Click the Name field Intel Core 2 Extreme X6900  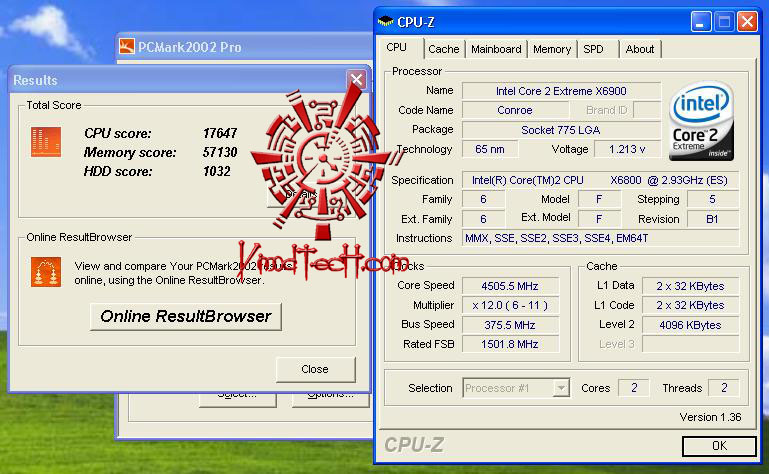coord(561,91)
